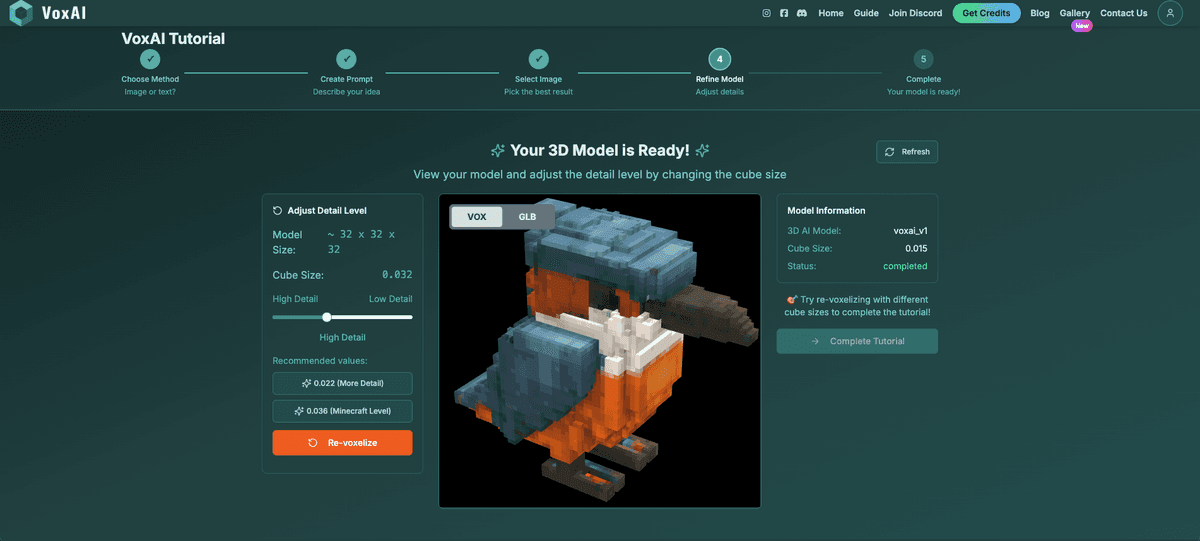This screenshot has width=1200, height=541.
Task: Open the Facebook social icon
Action: (784, 13)
